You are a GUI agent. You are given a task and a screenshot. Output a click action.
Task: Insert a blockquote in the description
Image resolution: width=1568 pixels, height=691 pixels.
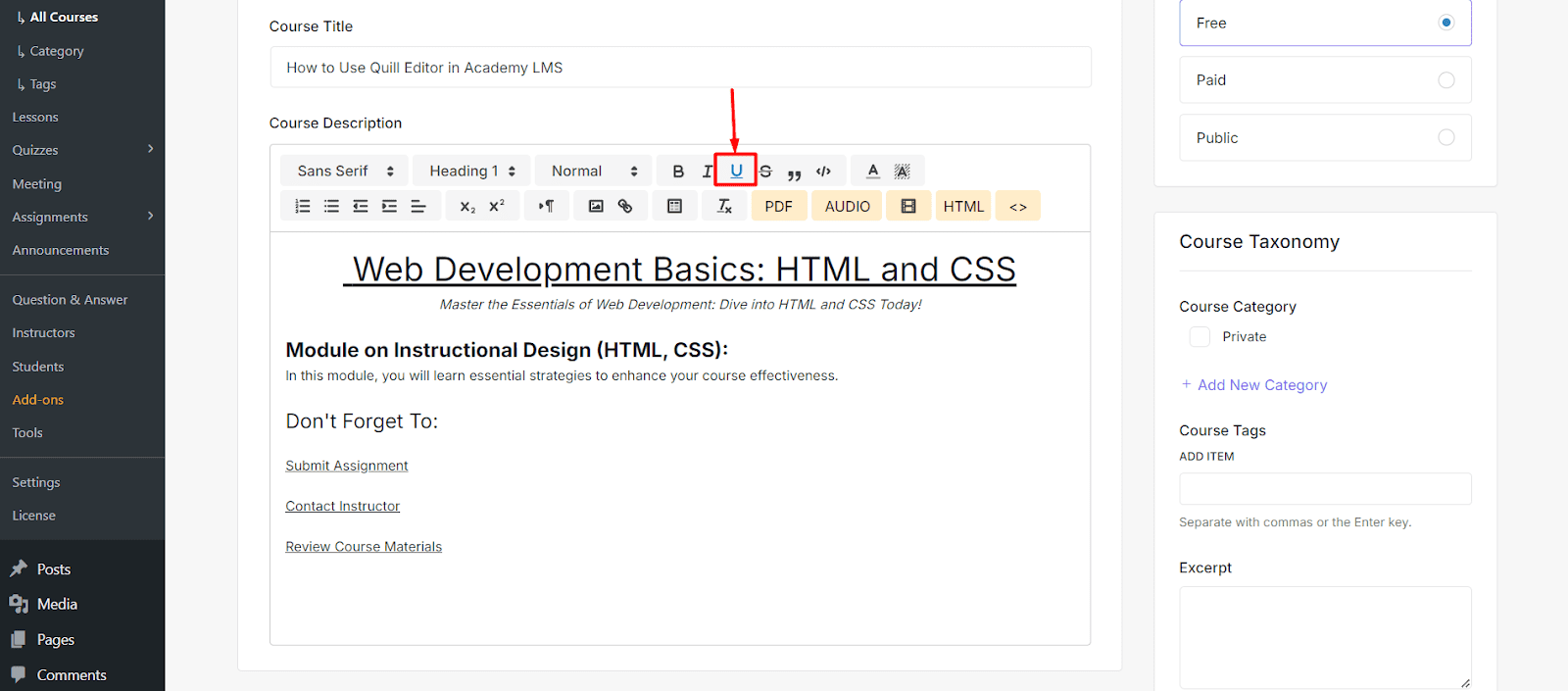point(794,173)
